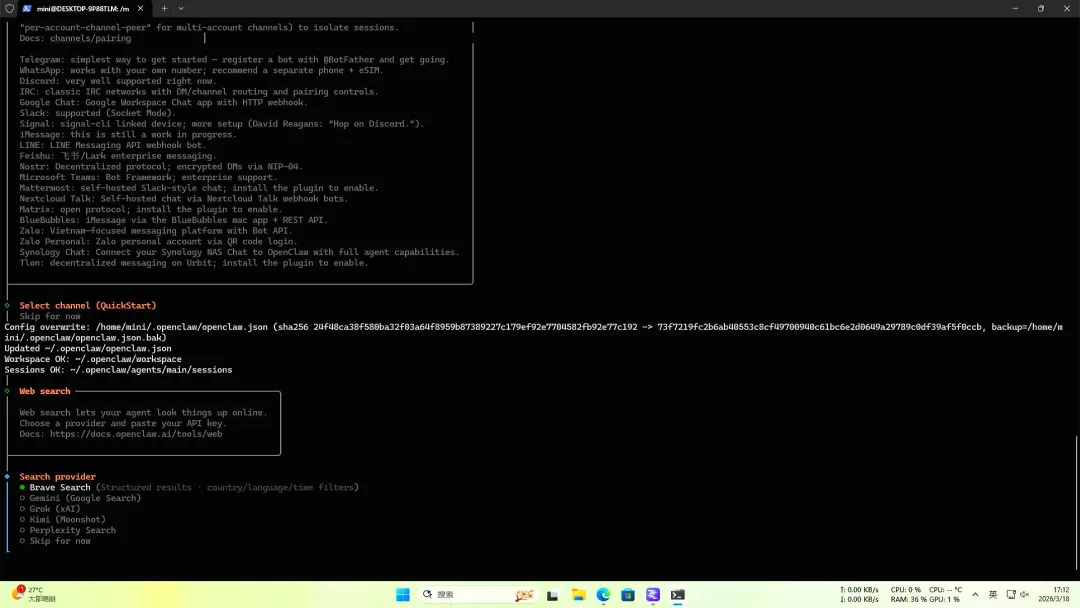This screenshot has height=608, width=1080.
Task: Close the mini@DESKTOP terminal tab
Action: pos(141,8)
